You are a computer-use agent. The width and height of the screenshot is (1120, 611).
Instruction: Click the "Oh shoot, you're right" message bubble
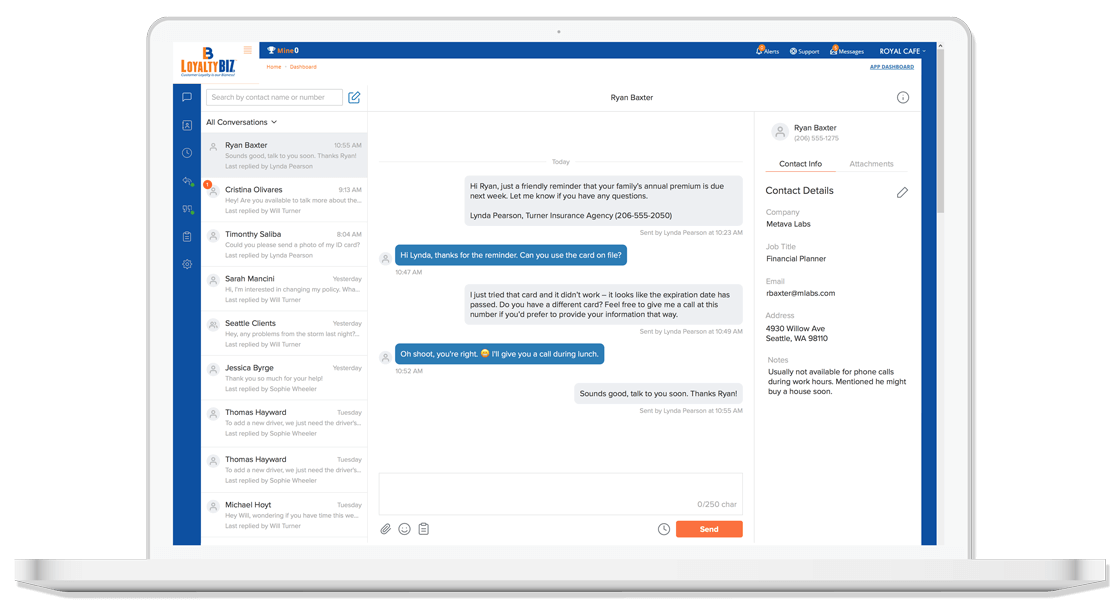499,354
